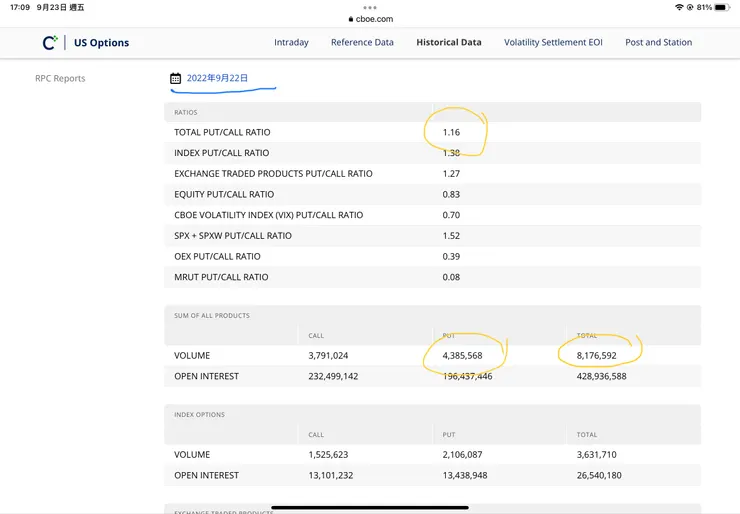The height and width of the screenshot is (514, 740).
Task: Tap the three-dot multitasking control
Action: coord(370,7)
